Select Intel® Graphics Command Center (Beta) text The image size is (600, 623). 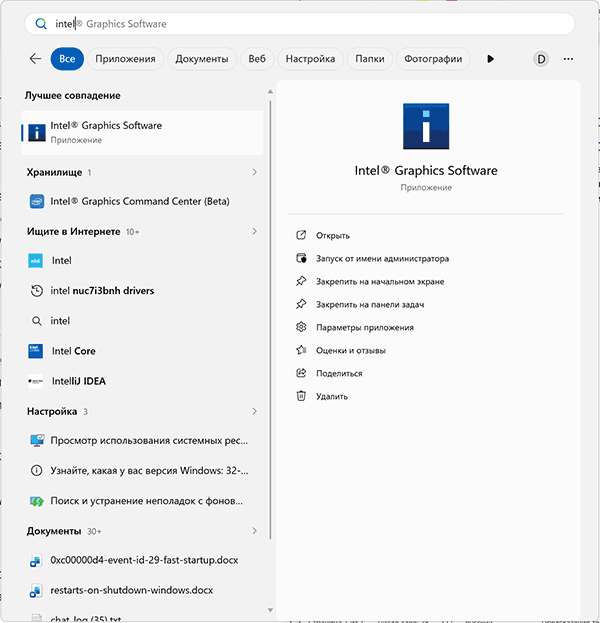(x=140, y=201)
